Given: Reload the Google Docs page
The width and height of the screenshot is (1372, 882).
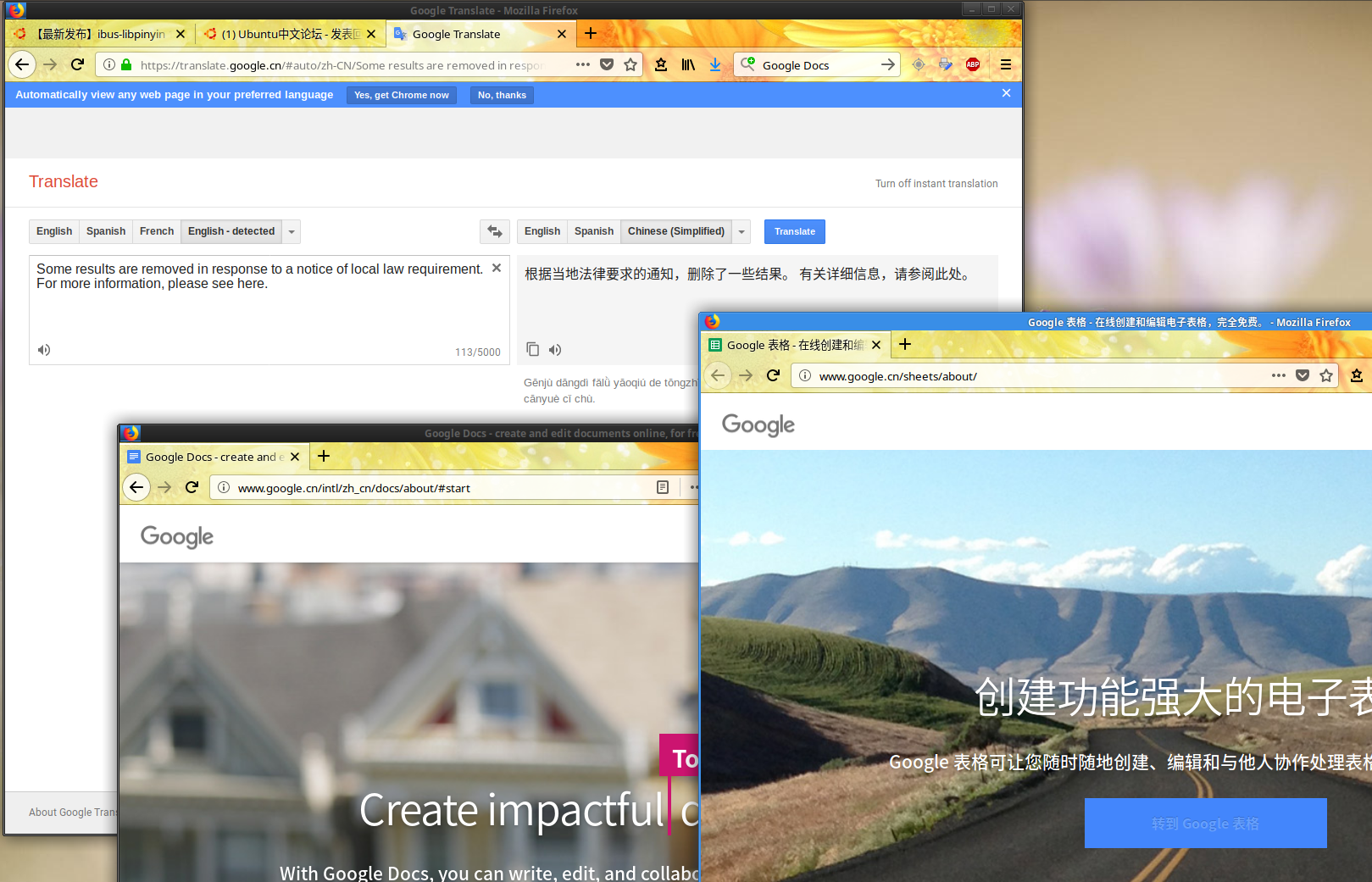Looking at the screenshot, I should 192,487.
